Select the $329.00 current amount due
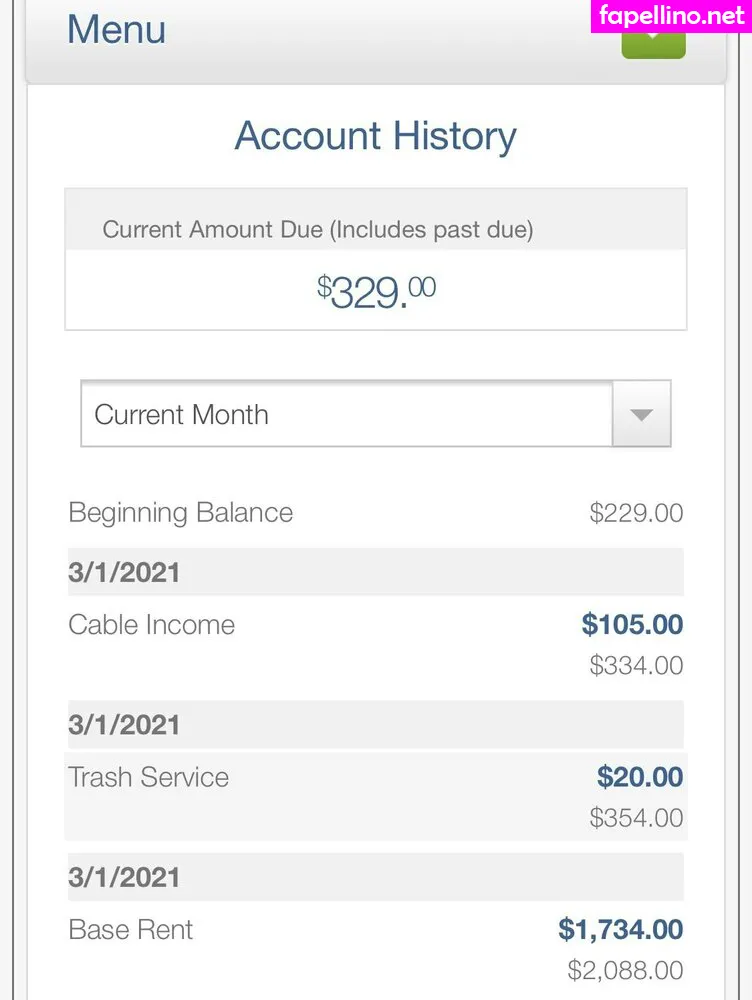 tap(376, 291)
